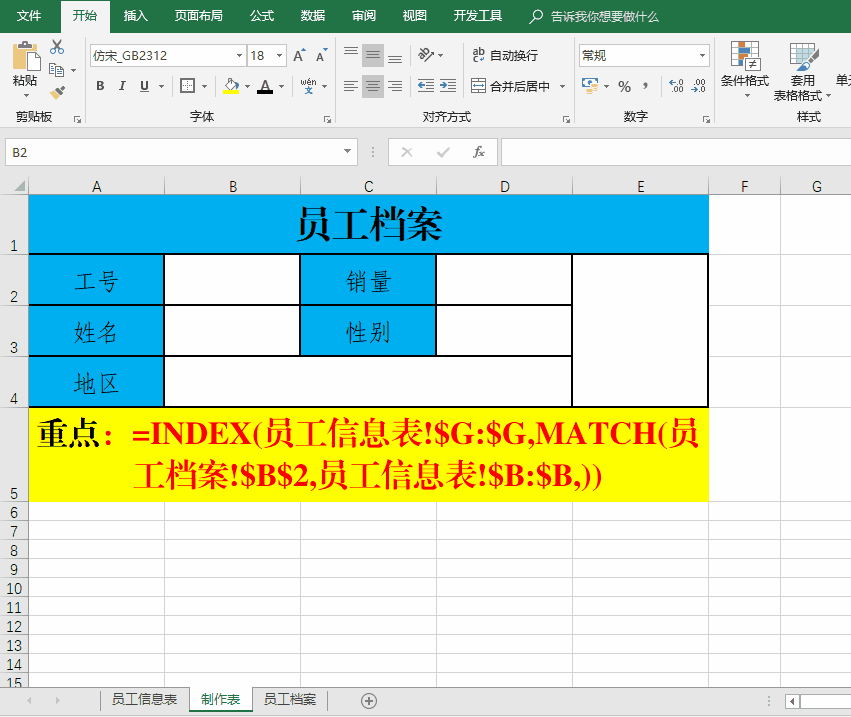The image size is (851, 717).
Task: Open the fill color dropdown arrow
Action: pyautogui.click(x=247, y=86)
